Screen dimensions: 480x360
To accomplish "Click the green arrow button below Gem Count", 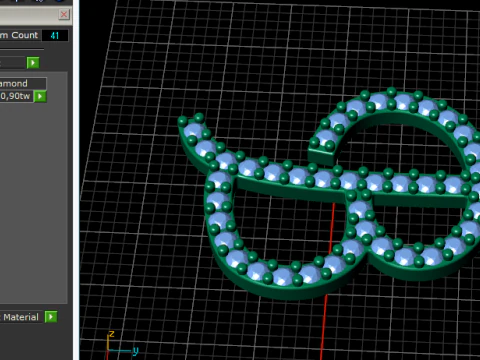I will point(33,63).
